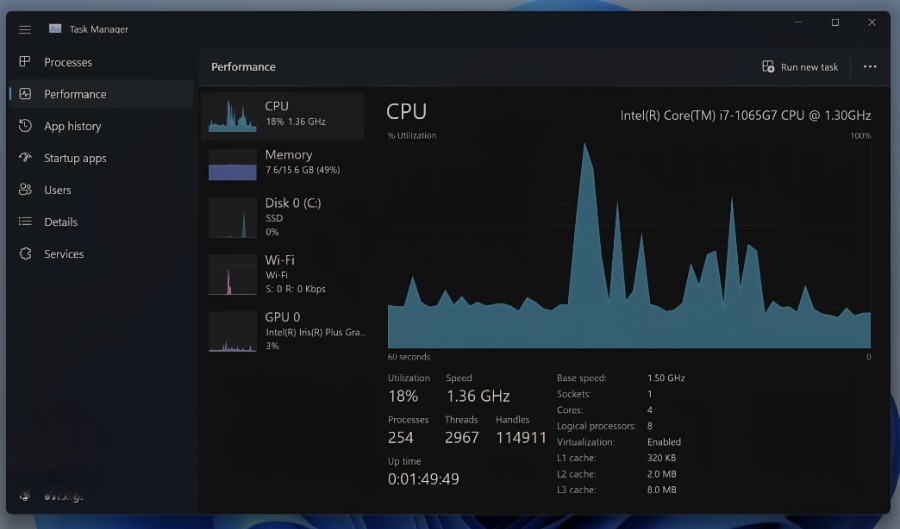
Task: View the Wi-Fi network graph
Action: (283, 274)
